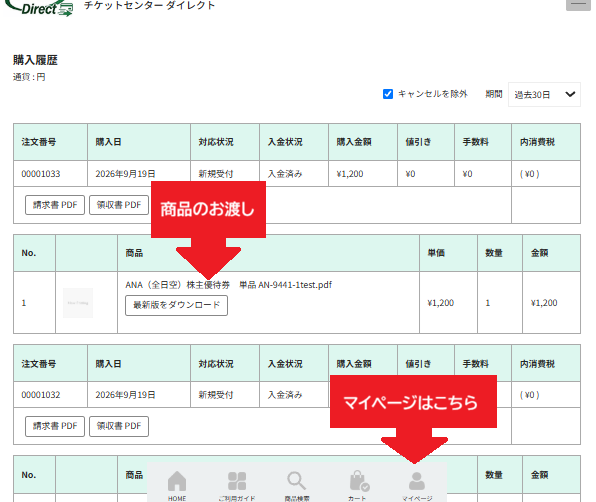Click 購入日 of order 00001033
The width and height of the screenshot is (596, 502).
click(125, 174)
